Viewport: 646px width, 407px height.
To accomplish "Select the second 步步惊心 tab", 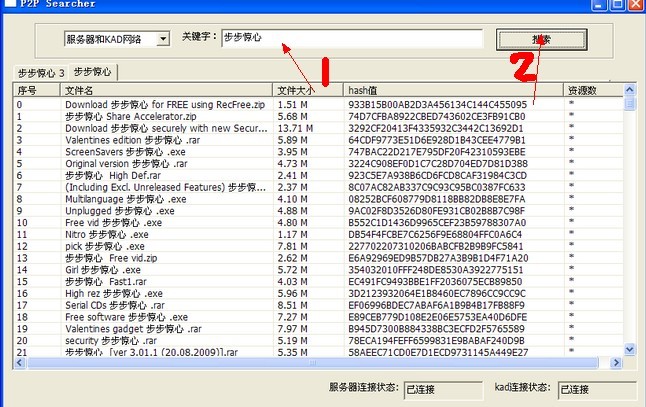I will [x=92, y=72].
